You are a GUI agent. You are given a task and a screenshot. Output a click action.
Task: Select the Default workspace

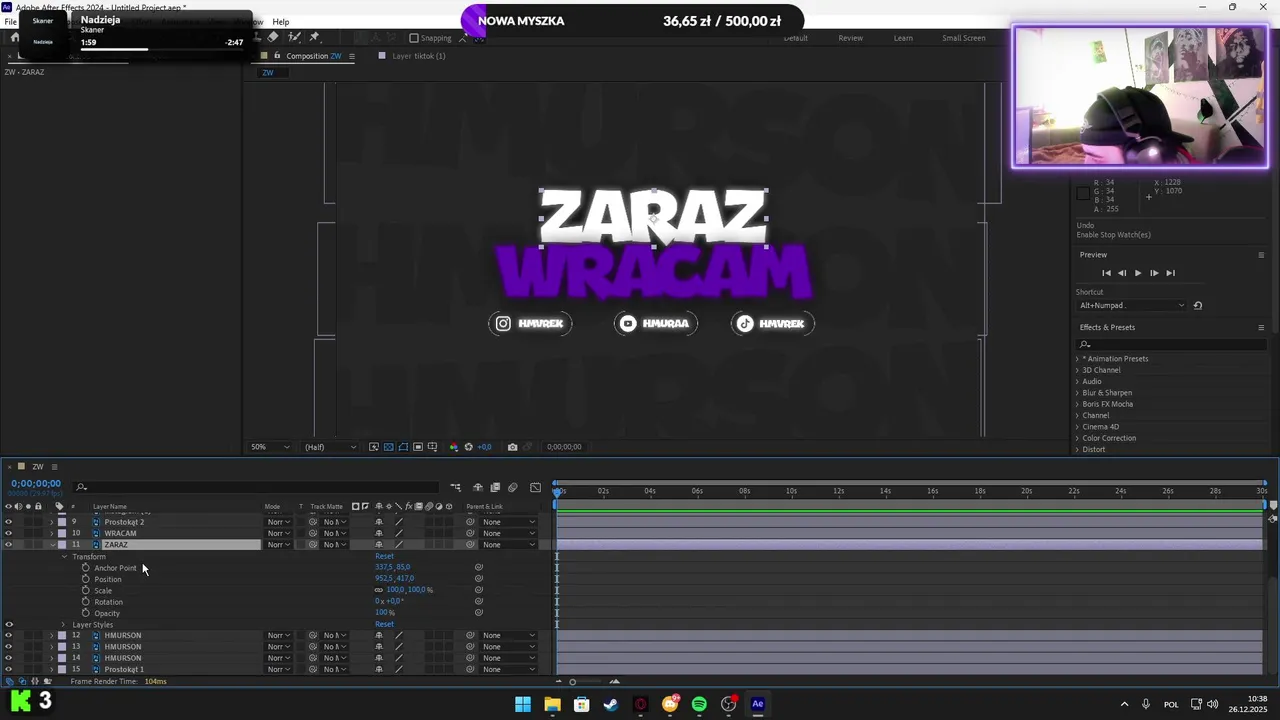[x=796, y=38]
